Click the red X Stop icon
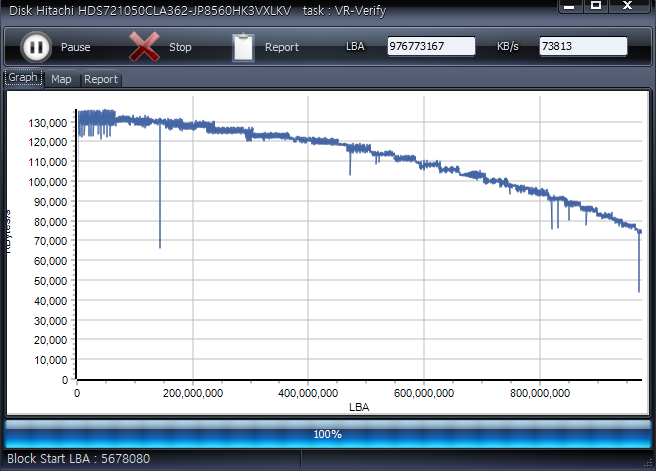656x471 pixels. pos(144,47)
